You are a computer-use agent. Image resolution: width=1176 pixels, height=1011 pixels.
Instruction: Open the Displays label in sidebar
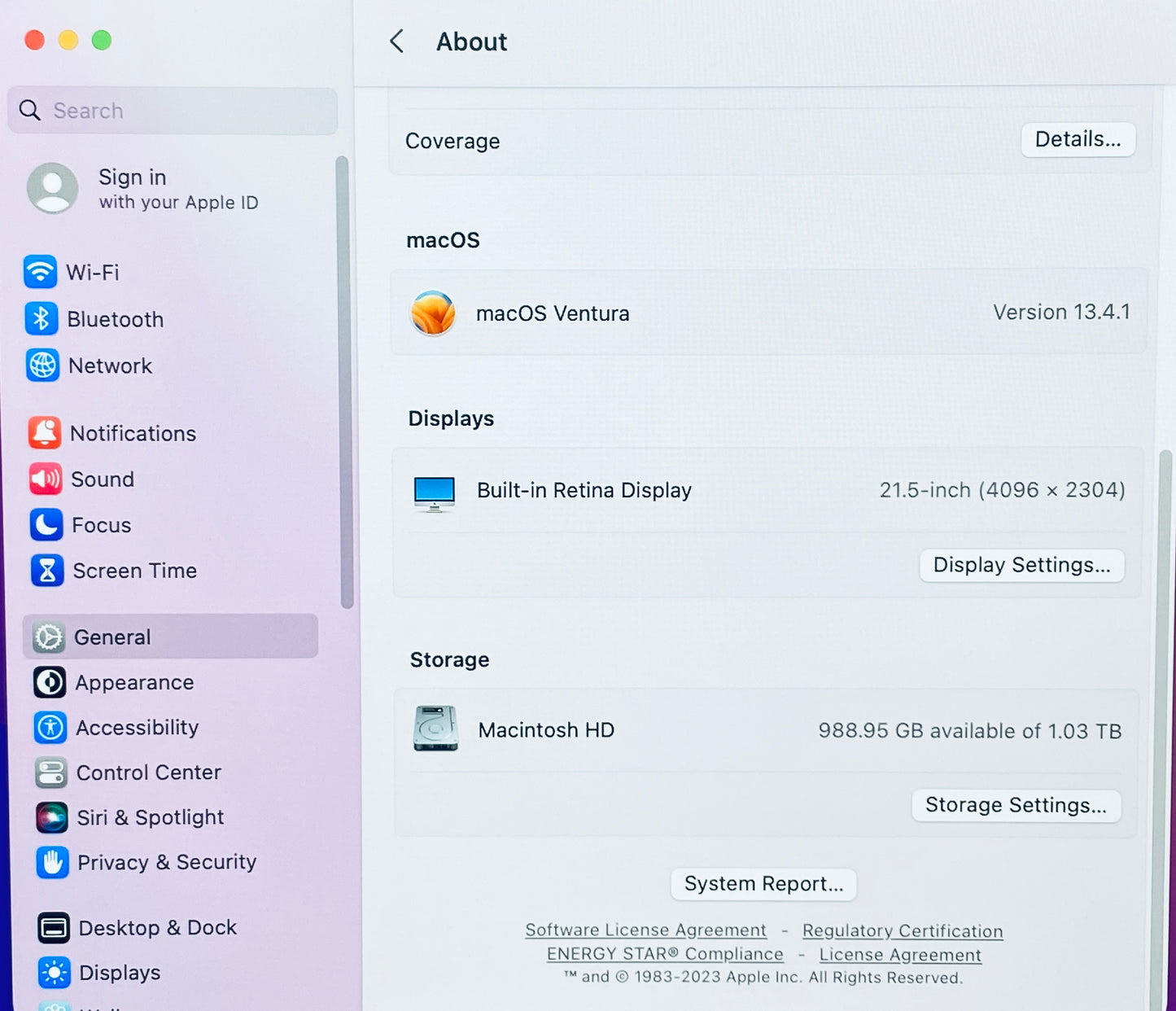click(x=120, y=973)
